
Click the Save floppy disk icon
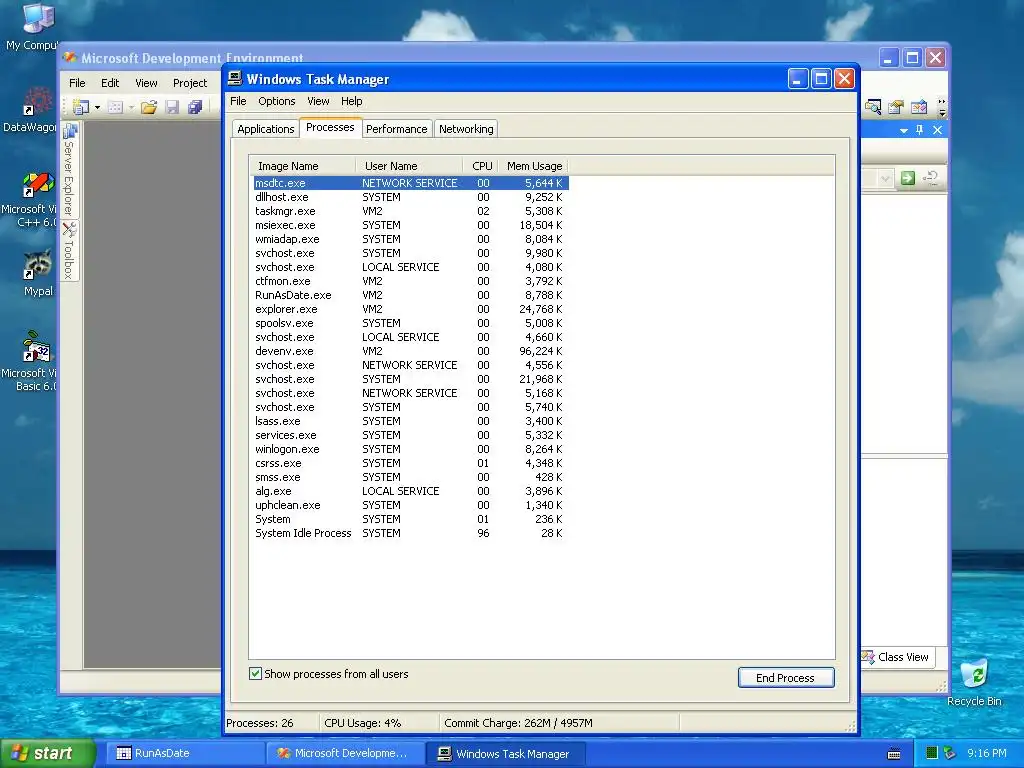[x=172, y=107]
